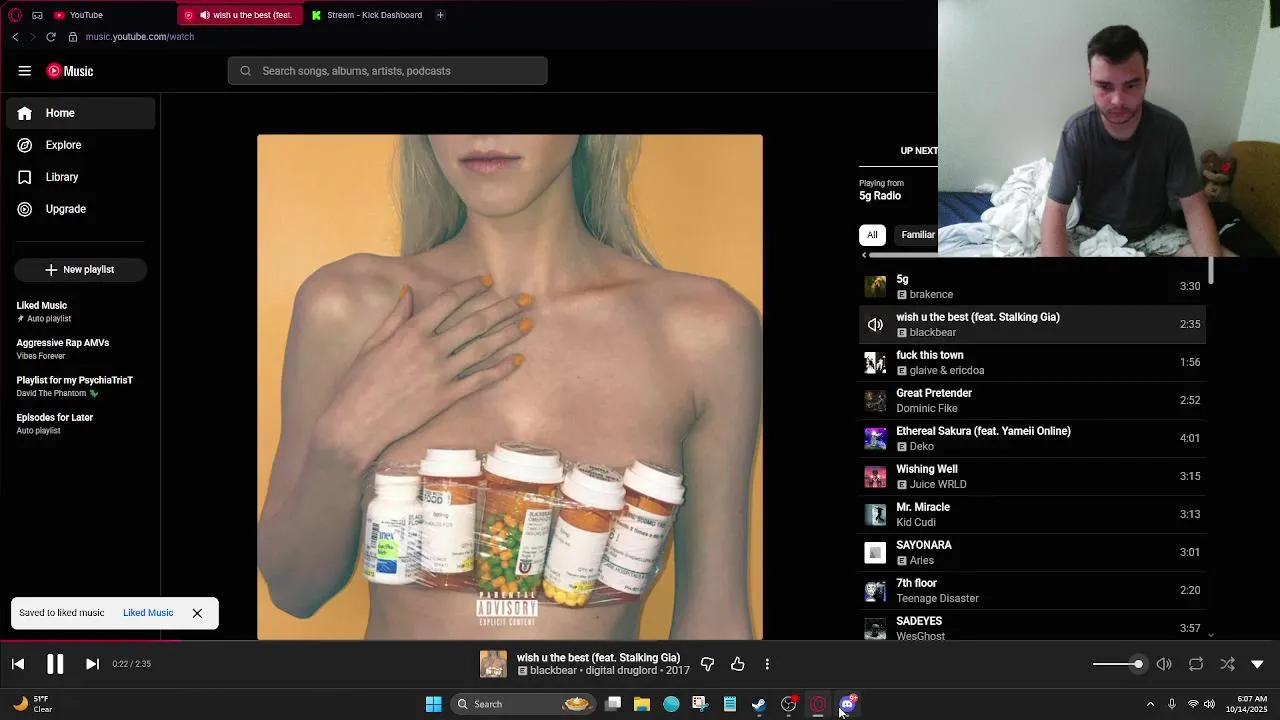
Task: Adjust the volume slider
Action: point(1118,664)
